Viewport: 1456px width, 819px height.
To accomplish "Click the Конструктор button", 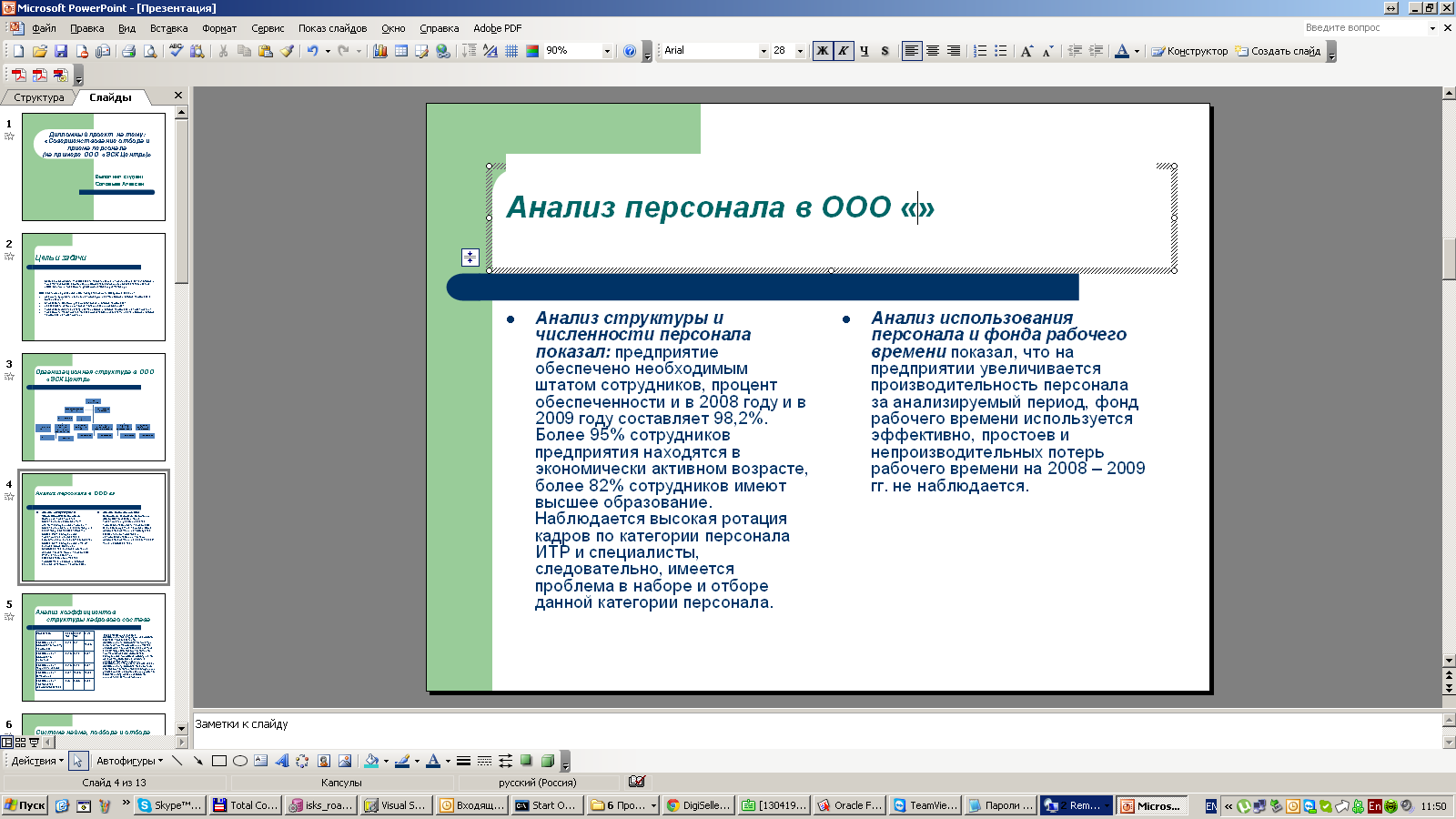I will 1189,51.
